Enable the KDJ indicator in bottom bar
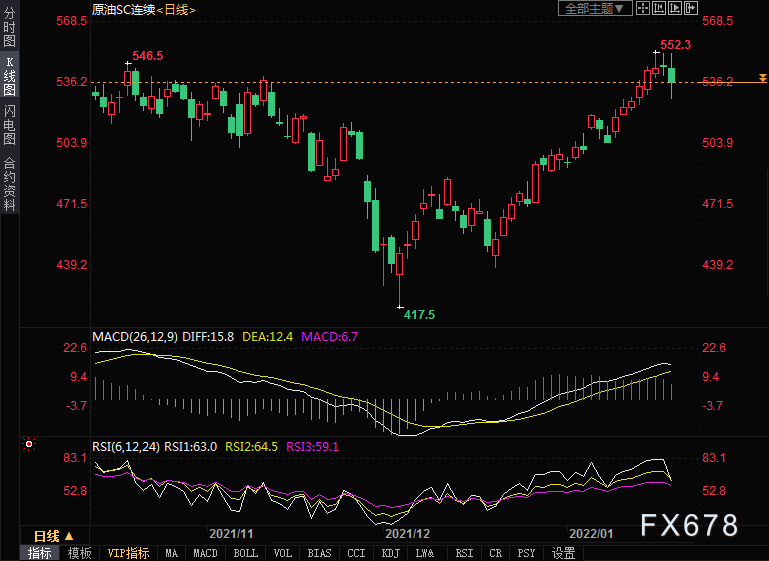 pos(390,553)
